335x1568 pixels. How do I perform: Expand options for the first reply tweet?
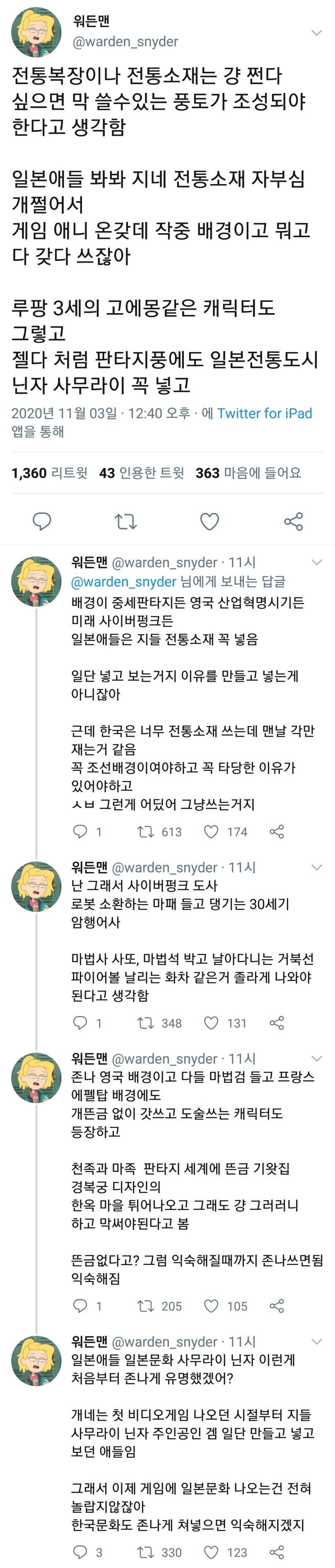[x=316, y=562]
